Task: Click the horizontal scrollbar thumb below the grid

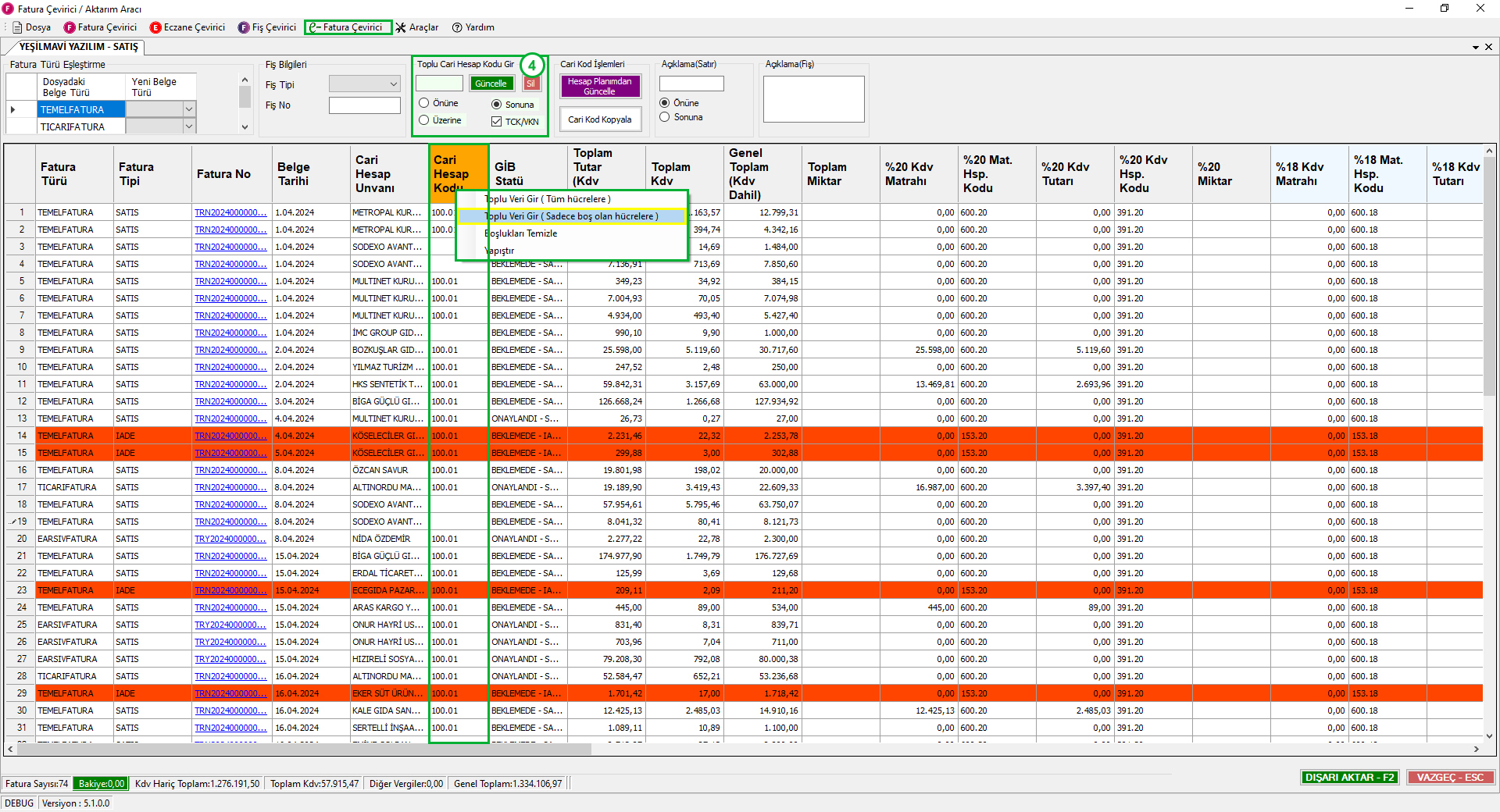Action: pos(305,749)
